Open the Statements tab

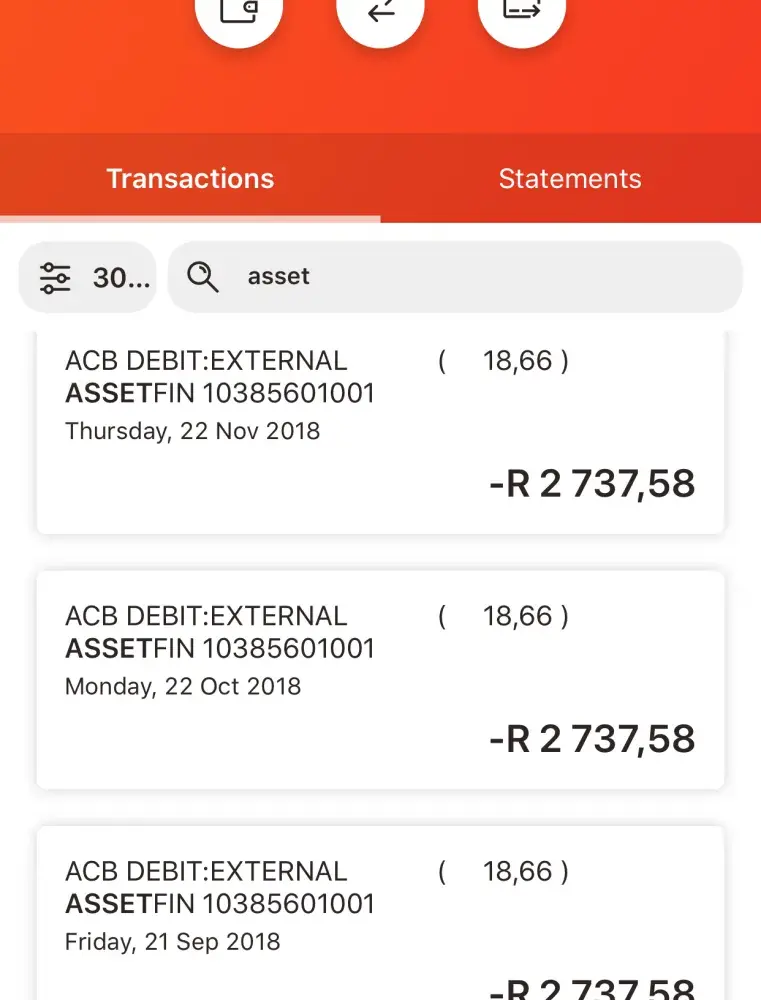pyautogui.click(x=570, y=179)
